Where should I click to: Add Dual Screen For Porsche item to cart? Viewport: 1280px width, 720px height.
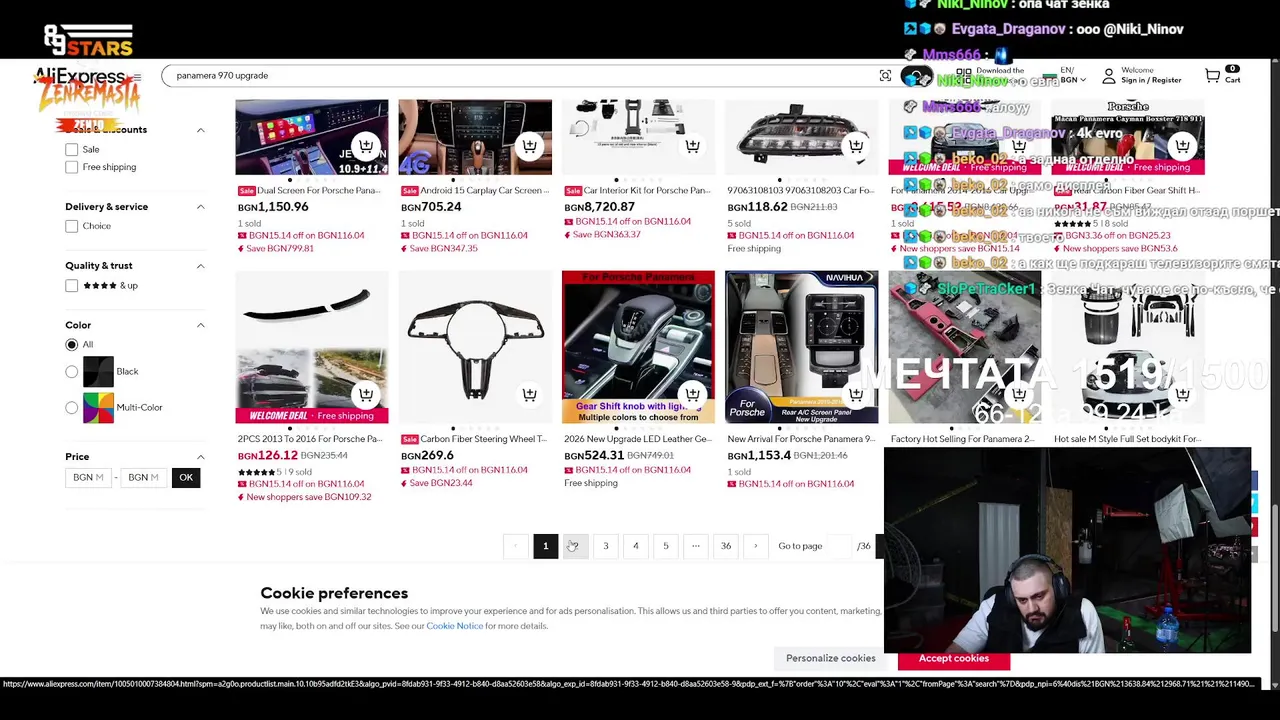click(366, 146)
